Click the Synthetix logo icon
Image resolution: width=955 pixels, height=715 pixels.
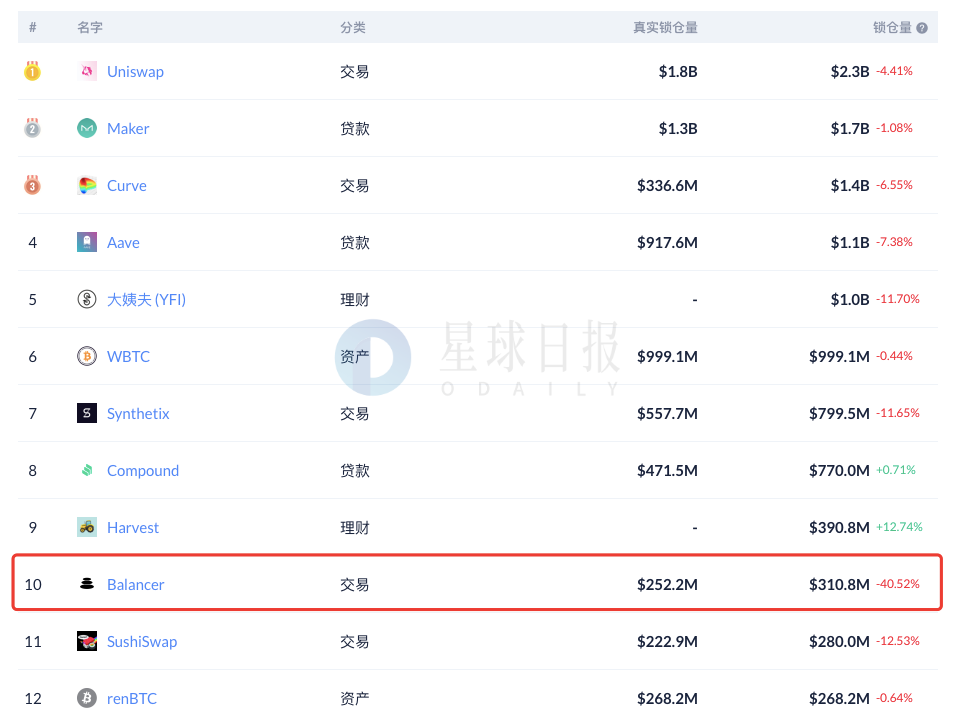tap(87, 413)
